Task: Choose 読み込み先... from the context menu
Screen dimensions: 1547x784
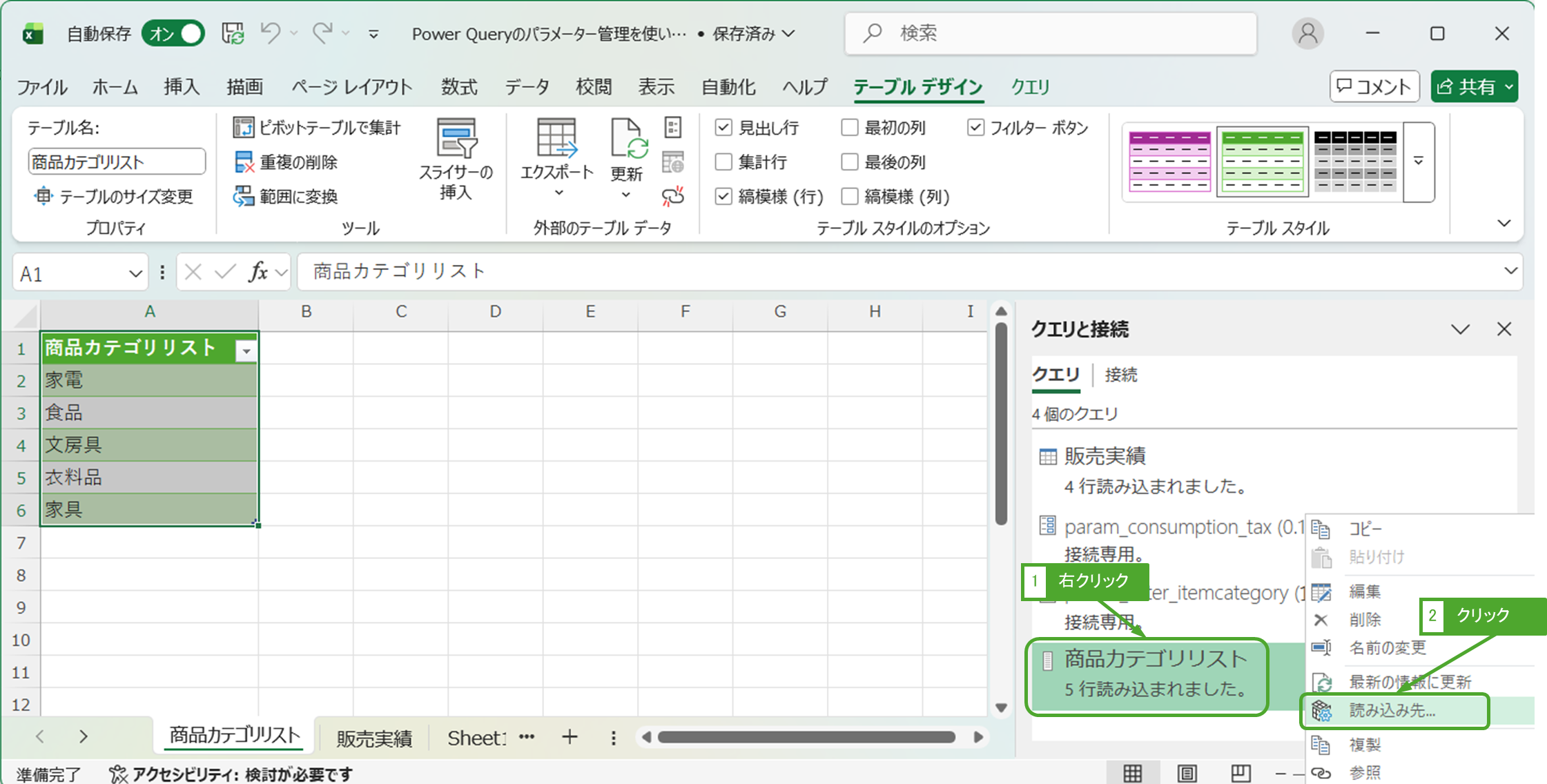Action: pyautogui.click(x=1392, y=711)
